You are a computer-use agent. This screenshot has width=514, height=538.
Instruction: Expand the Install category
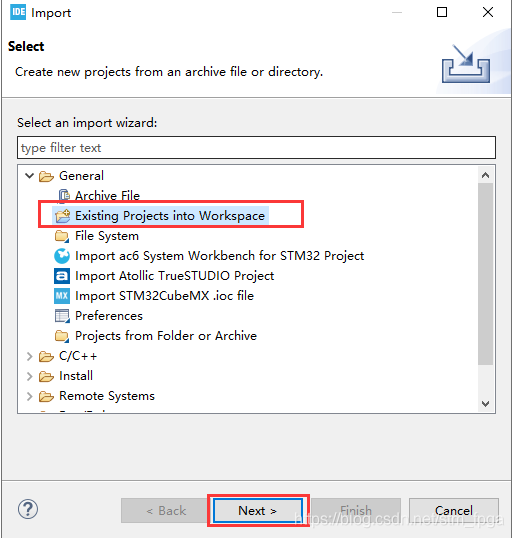[30, 376]
